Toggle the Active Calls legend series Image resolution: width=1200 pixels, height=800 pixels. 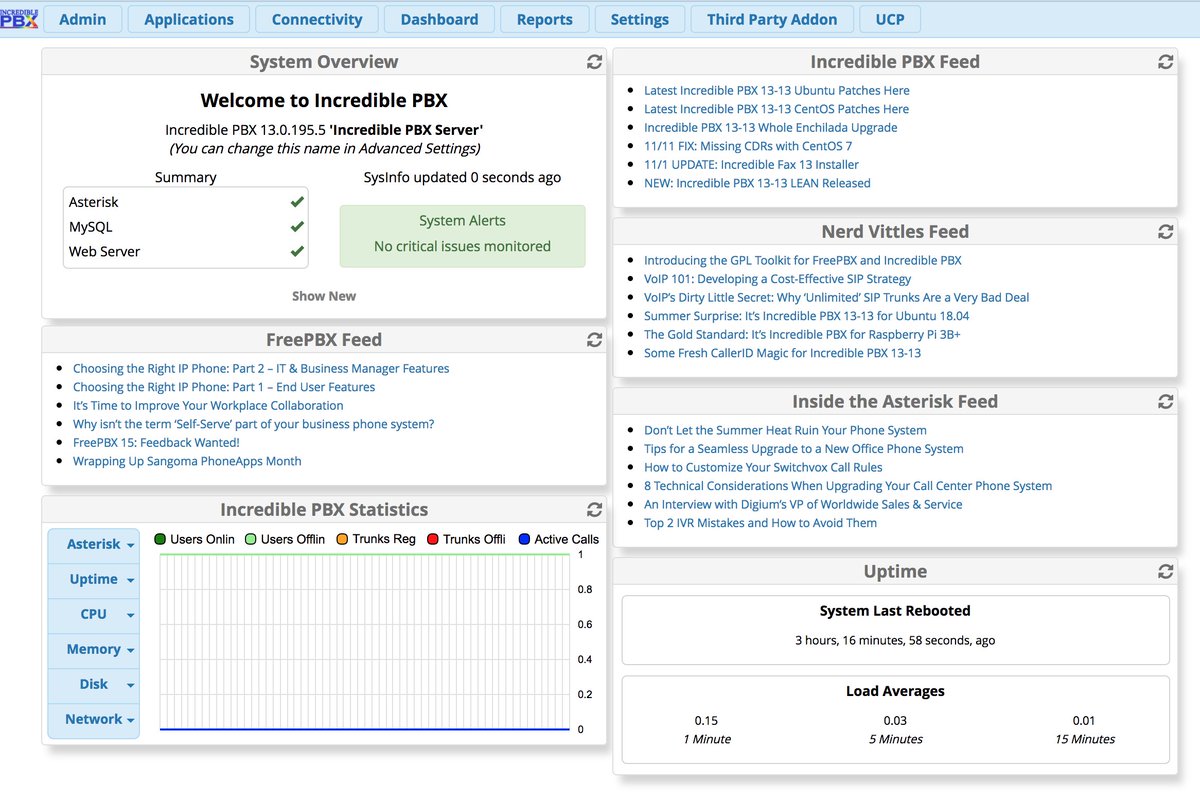(x=558, y=539)
